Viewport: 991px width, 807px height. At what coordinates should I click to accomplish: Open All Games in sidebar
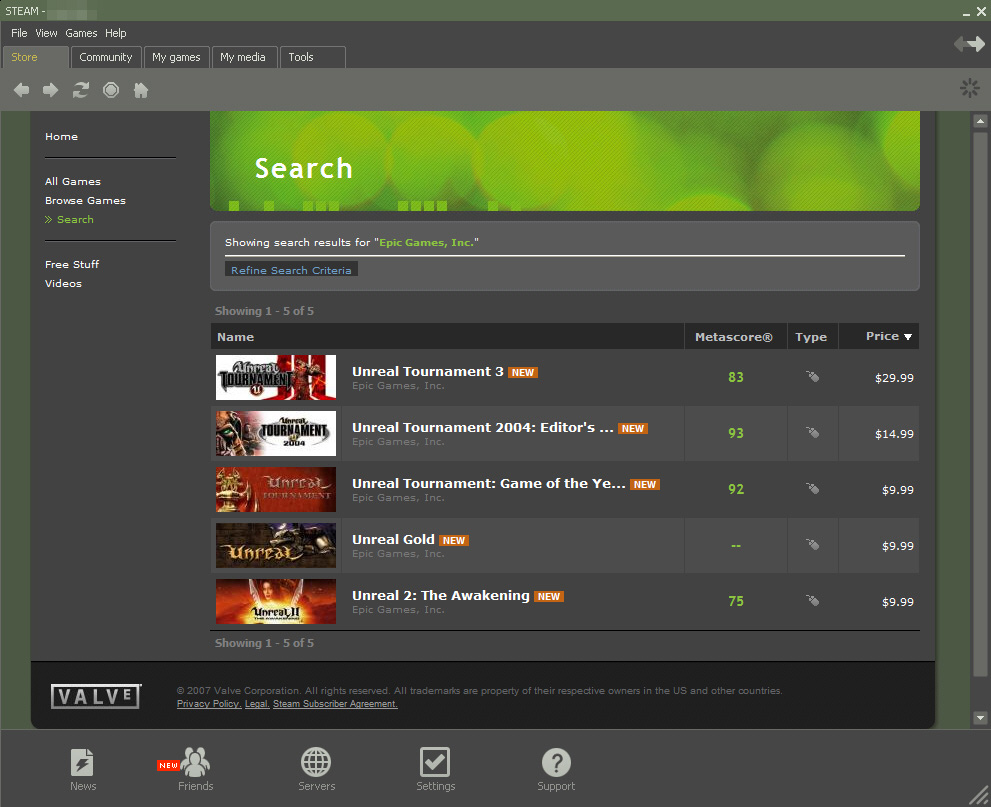click(73, 181)
